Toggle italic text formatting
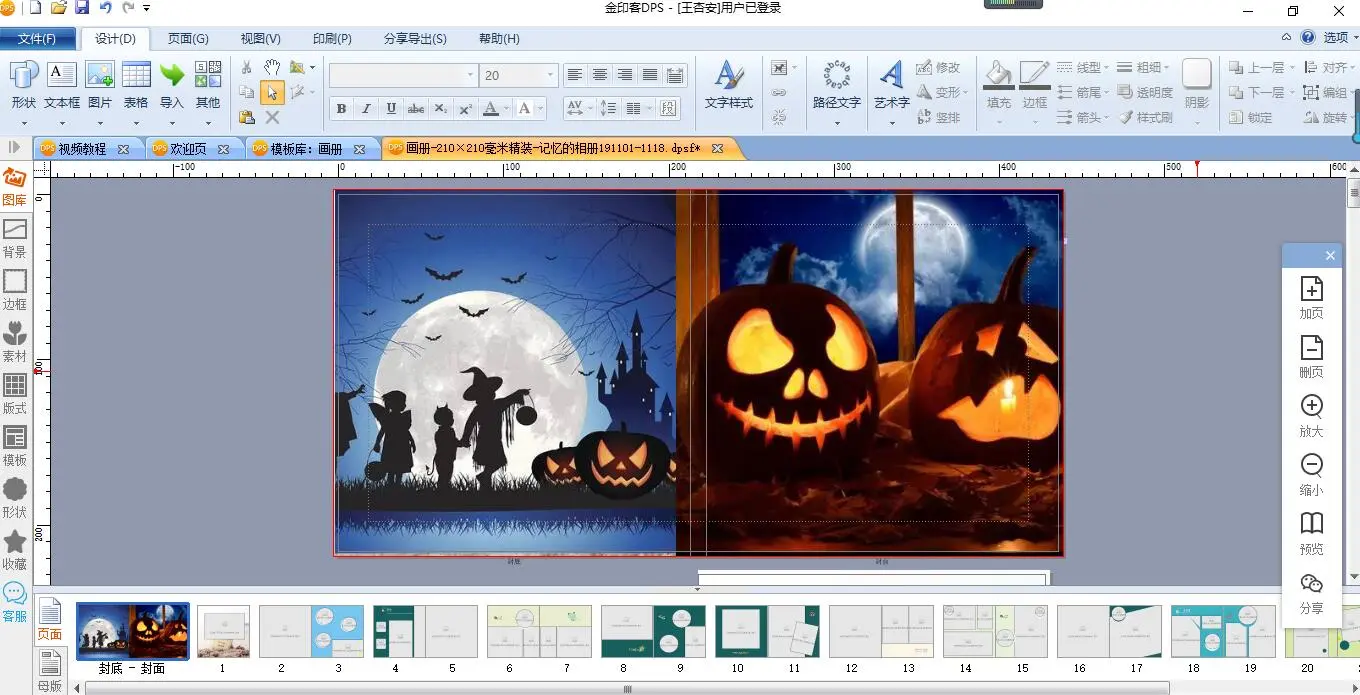 click(x=366, y=109)
